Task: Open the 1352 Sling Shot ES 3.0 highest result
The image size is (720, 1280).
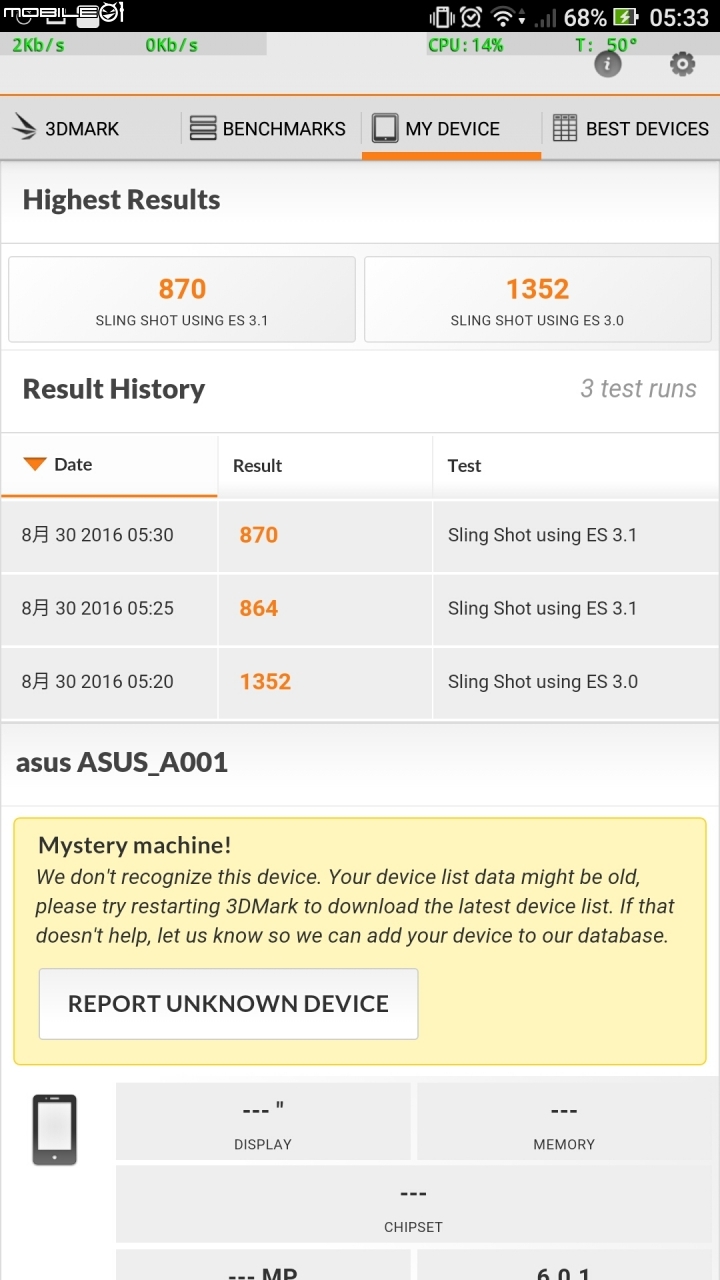Action: click(x=537, y=300)
